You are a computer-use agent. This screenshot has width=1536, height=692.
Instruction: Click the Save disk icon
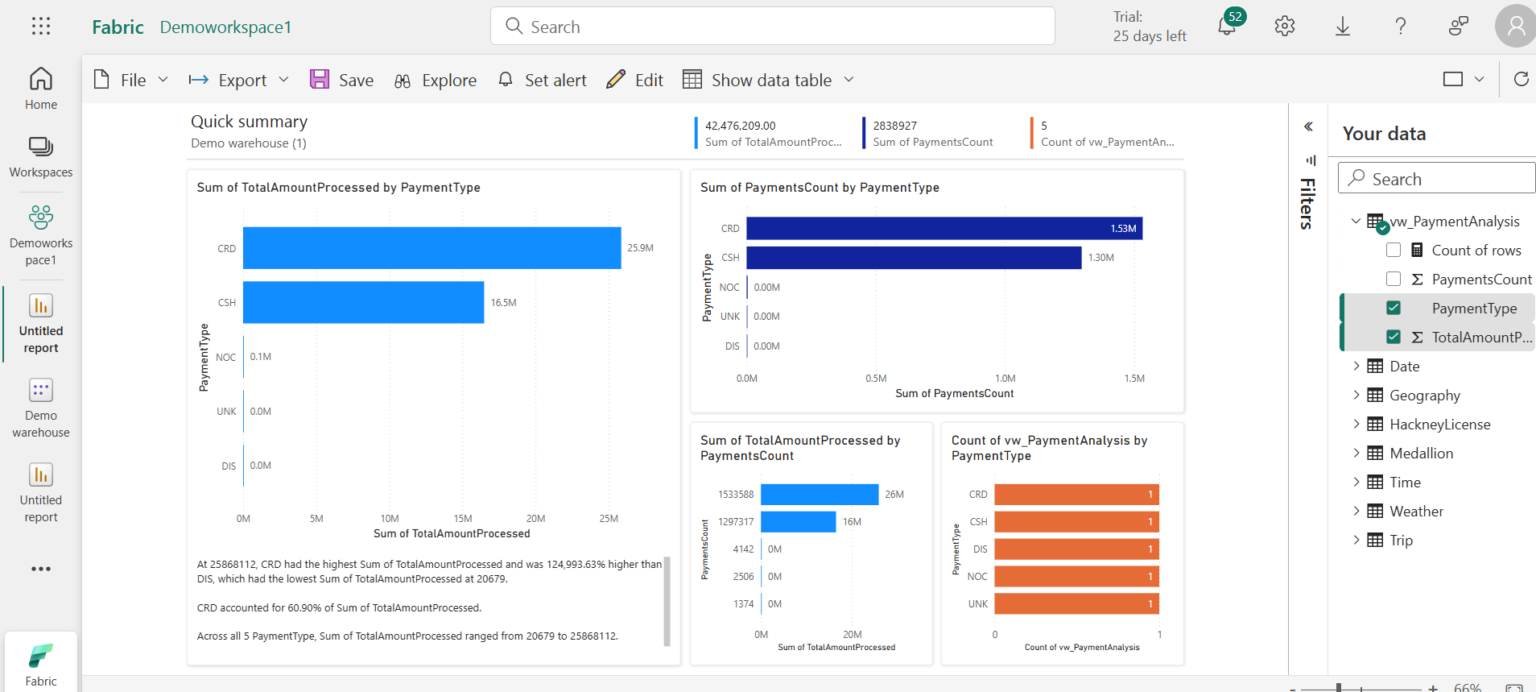pyautogui.click(x=320, y=80)
